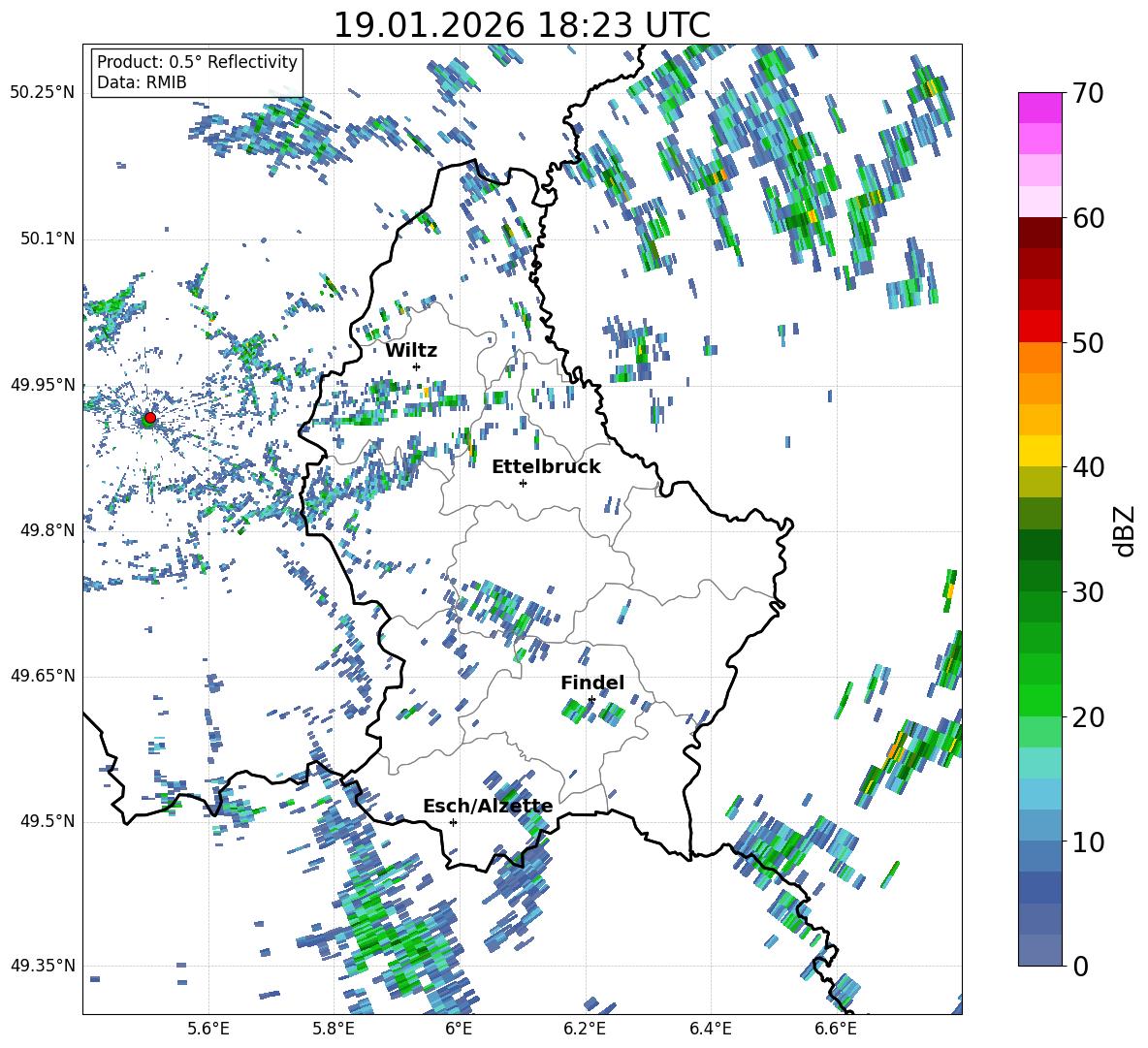Select the Wiltz city label

(411, 351)
